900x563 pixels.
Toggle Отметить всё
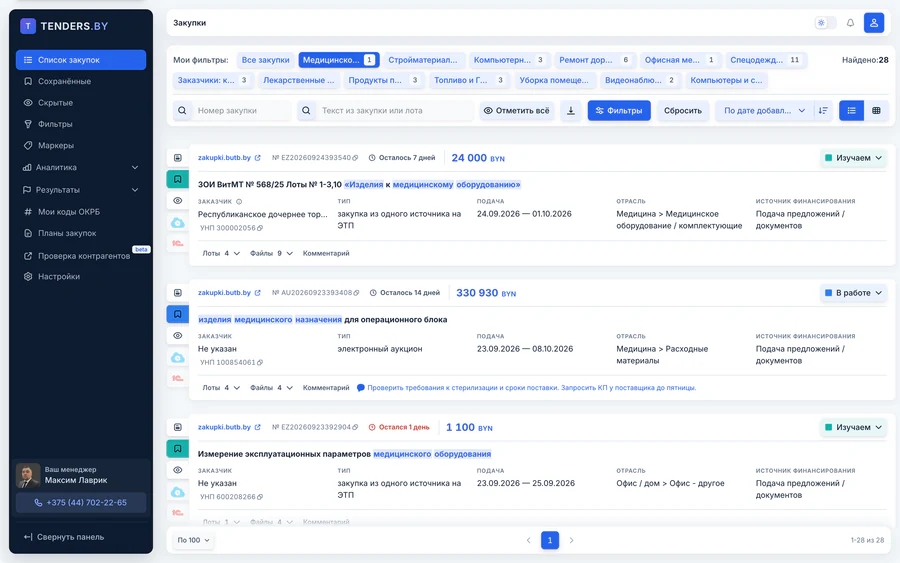[x=517, y=111]
